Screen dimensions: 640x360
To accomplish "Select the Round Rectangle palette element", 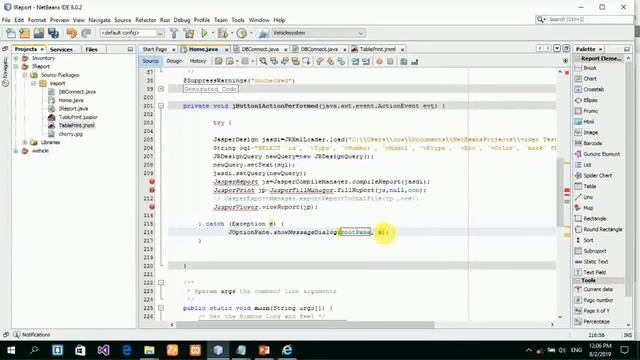I will [602, 229].
